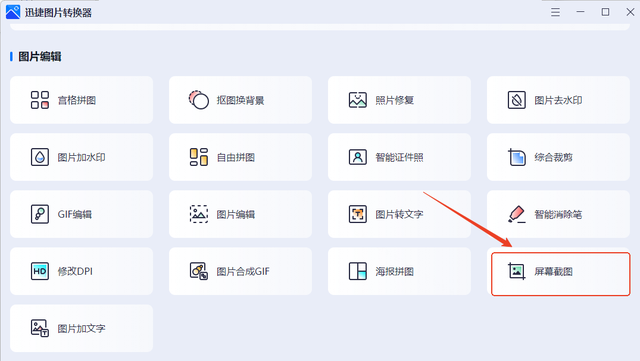Open the GIF编辑 icon
Screen dimensions: 640x361
pyautogui.click(x=40, y=214)
